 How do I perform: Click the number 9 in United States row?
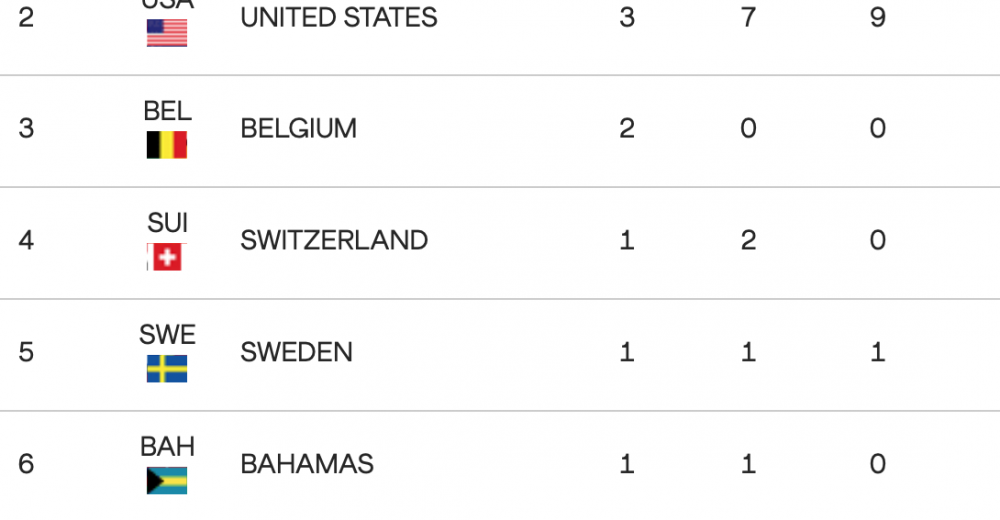coord(877,18)
